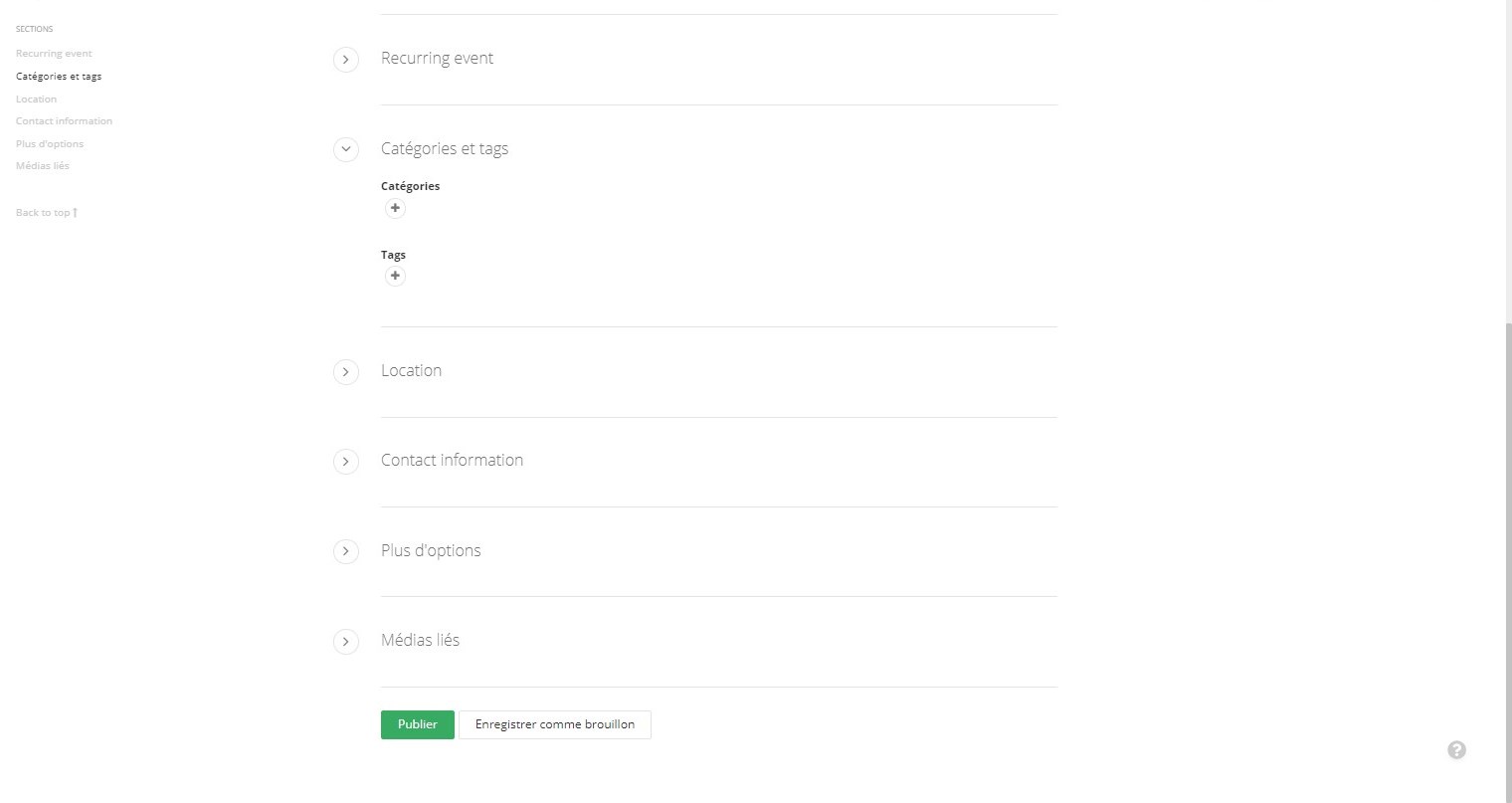Viewport: 1512px width, 803px height.
Task: Click the Back to top link
Action: pos(46,213)
